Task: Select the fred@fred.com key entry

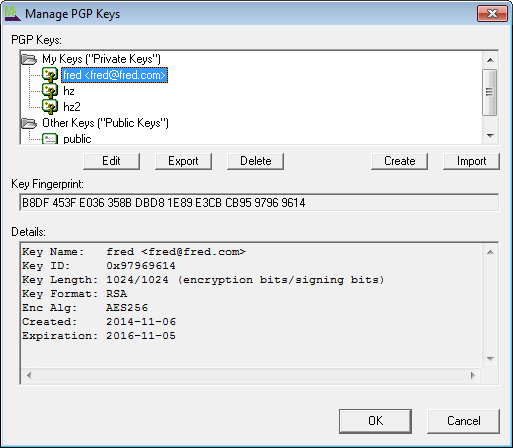Action: [x=114, y=75]
